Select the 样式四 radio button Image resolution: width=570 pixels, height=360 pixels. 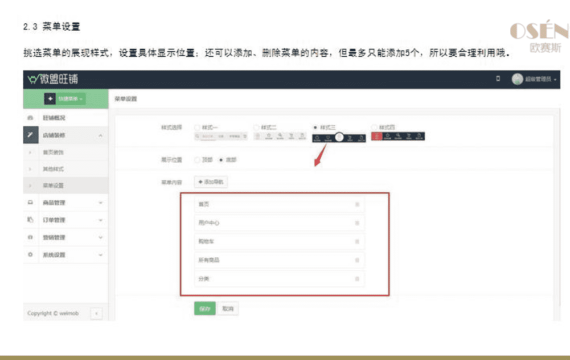coord(374,127)
